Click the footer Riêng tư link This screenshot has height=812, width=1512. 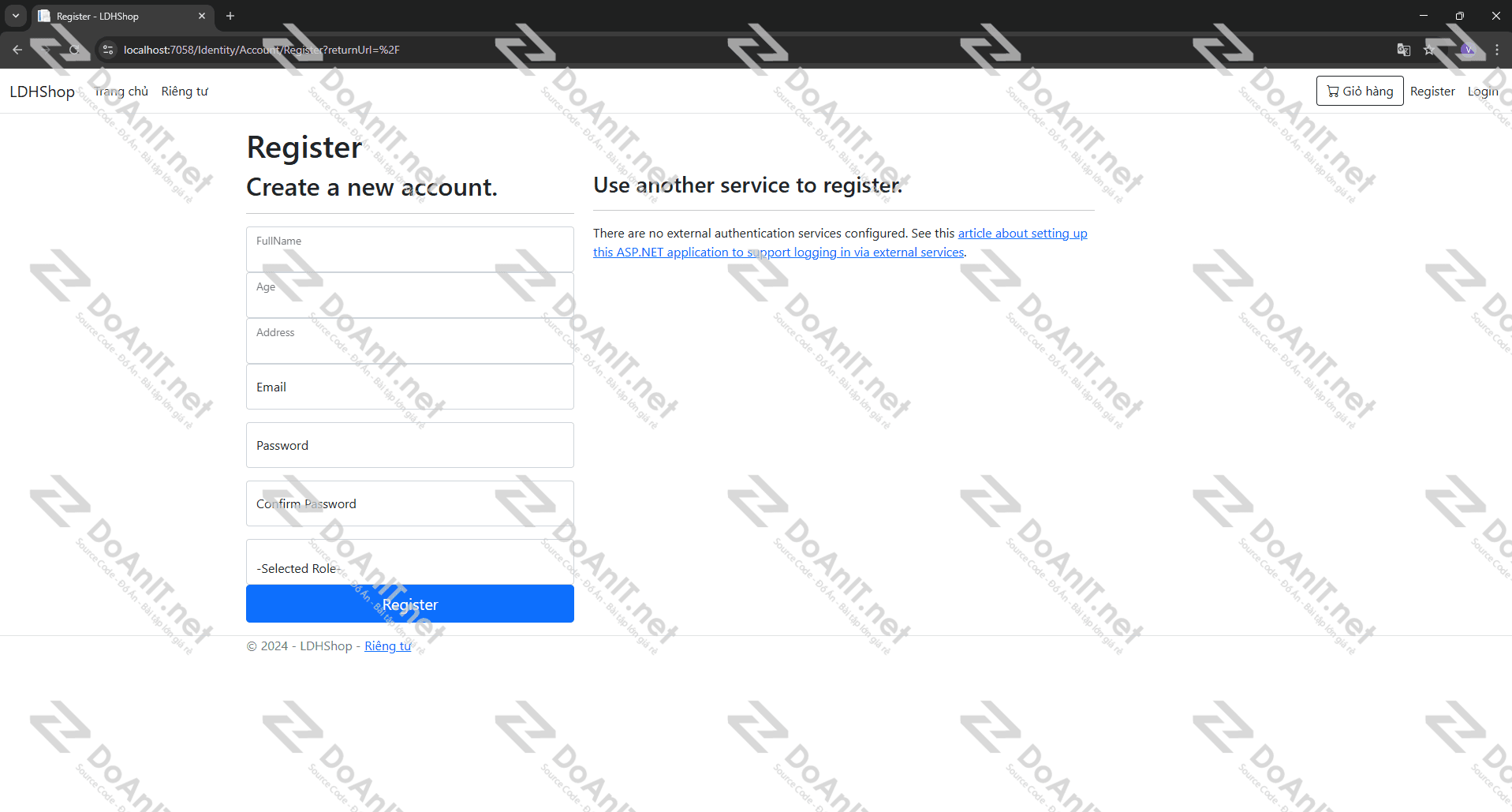387,645
